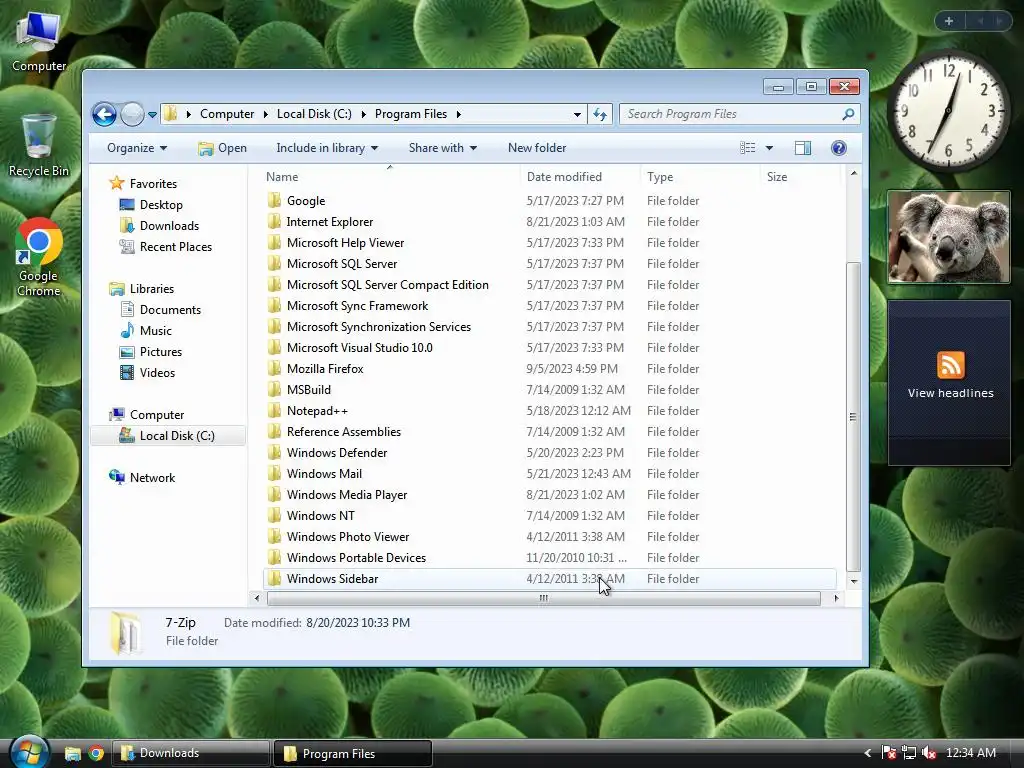Select the Internet Explorer folder icon

(275, 221)
